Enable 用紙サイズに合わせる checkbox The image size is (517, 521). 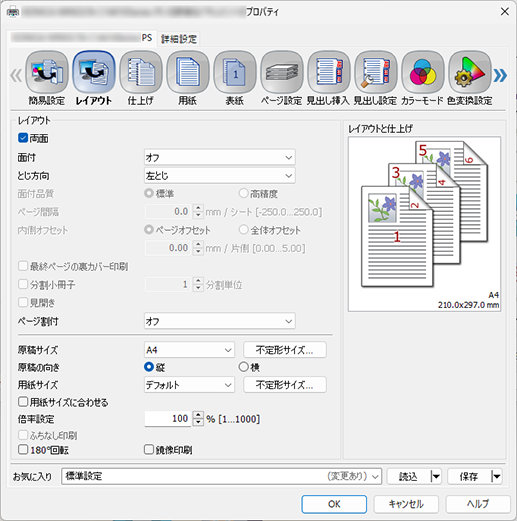(x=23, y=402)
